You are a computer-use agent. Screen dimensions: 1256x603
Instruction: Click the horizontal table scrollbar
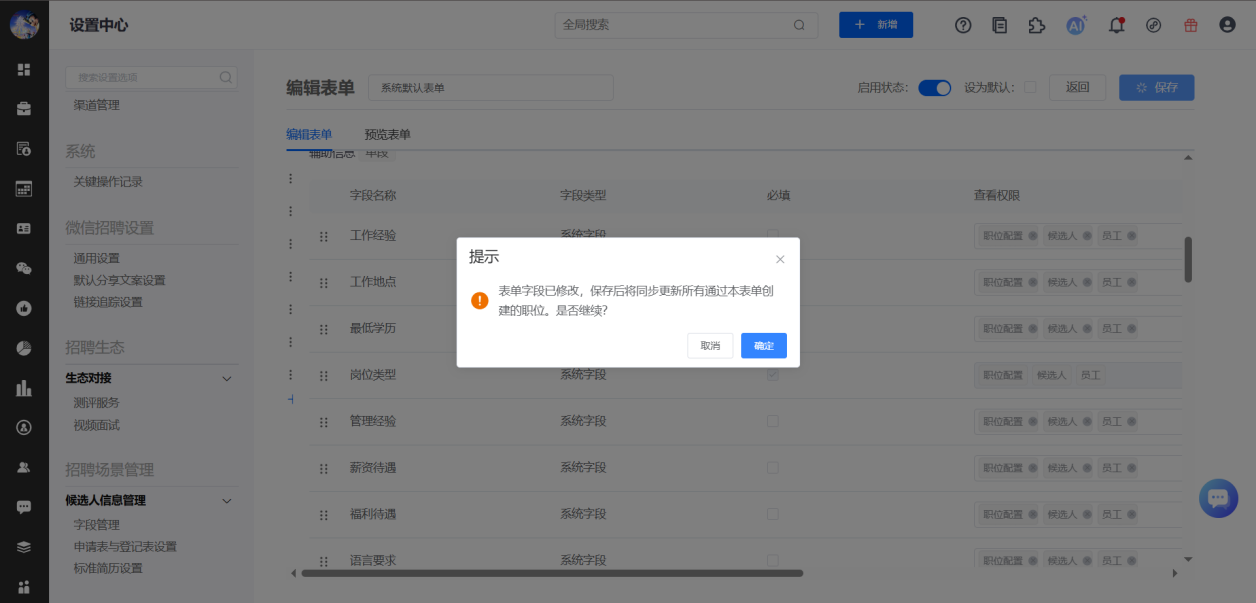tap(552, 573)
